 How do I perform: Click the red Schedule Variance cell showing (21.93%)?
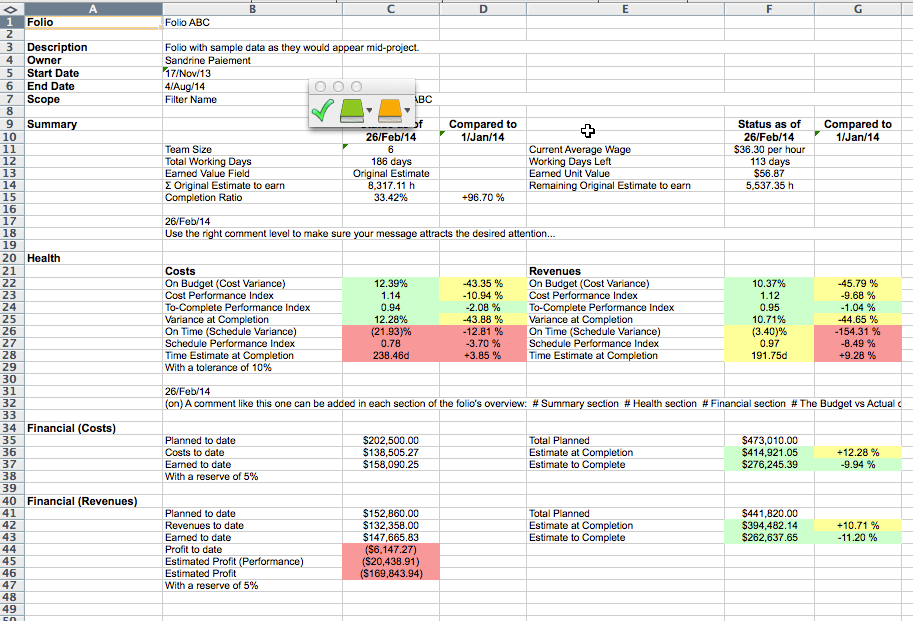click(390, 331)
